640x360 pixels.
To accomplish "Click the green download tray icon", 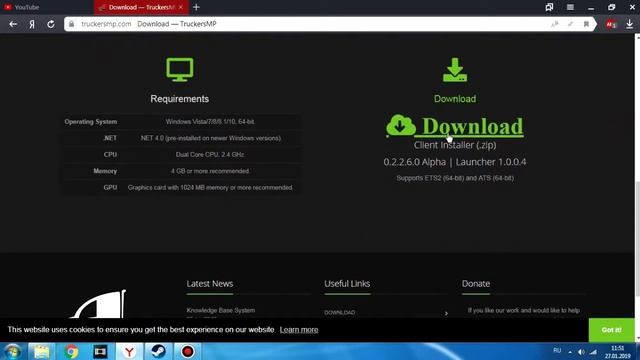I will coord(455,70).
